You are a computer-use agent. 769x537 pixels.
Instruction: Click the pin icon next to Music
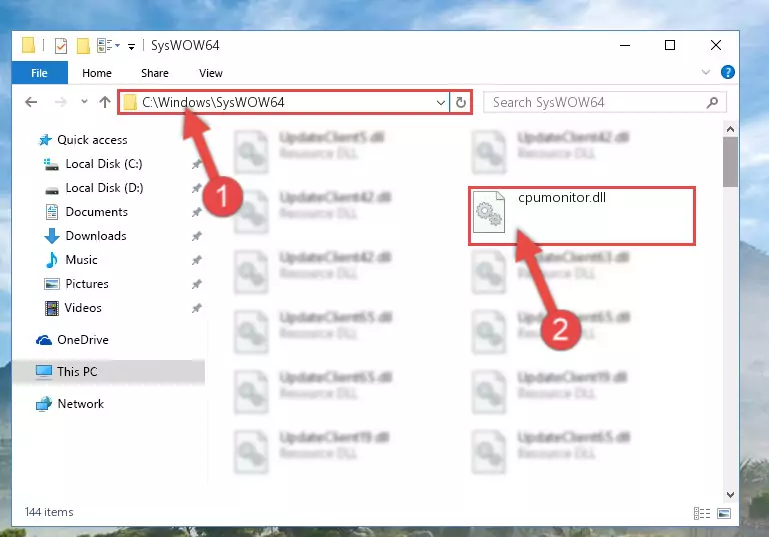[197, 260]
